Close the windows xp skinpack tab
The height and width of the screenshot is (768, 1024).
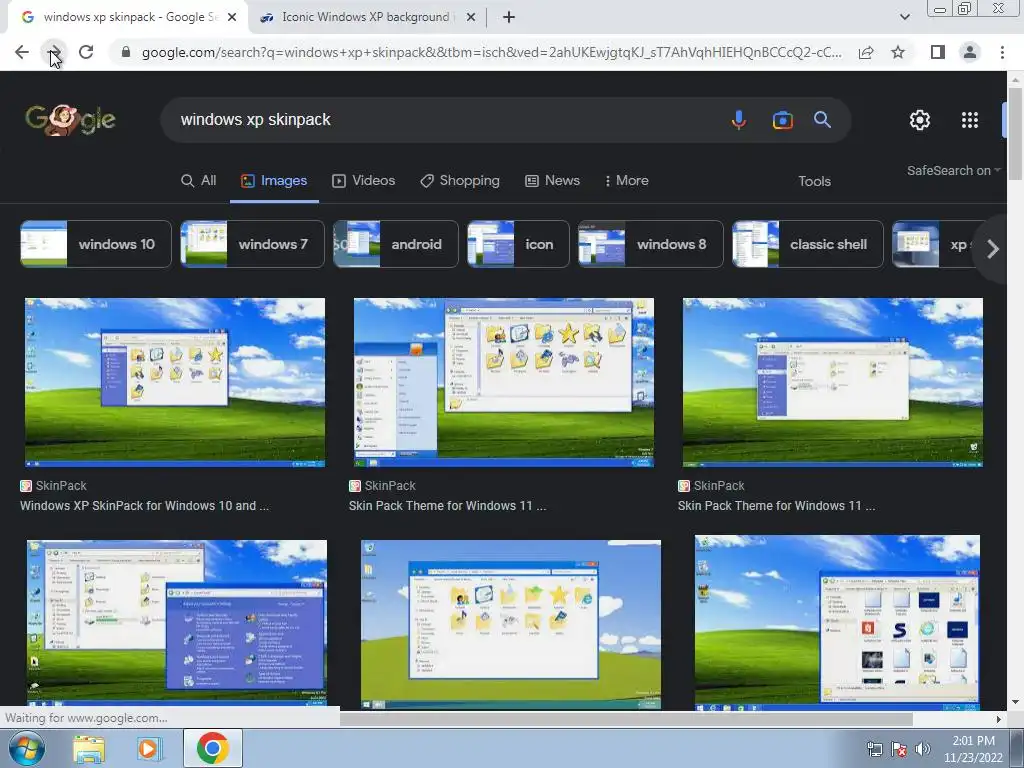pos(232,17)
